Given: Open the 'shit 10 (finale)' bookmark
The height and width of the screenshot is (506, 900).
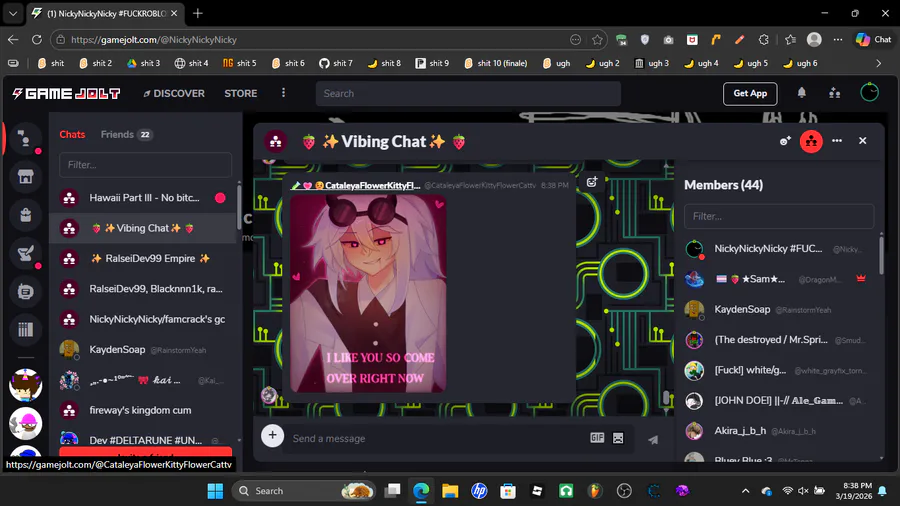Looking at the screenshot, I should tap(496, 63).
